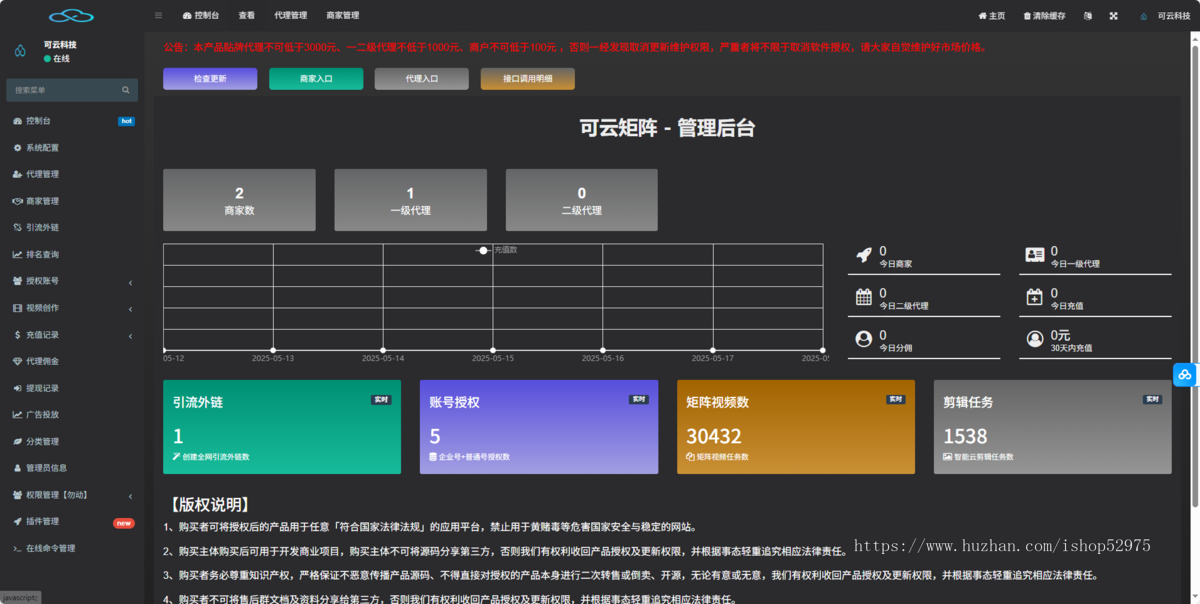The image size is (1200, 604).
Task: Click the 充值数 legend in the chart
Action: point(496,250)
